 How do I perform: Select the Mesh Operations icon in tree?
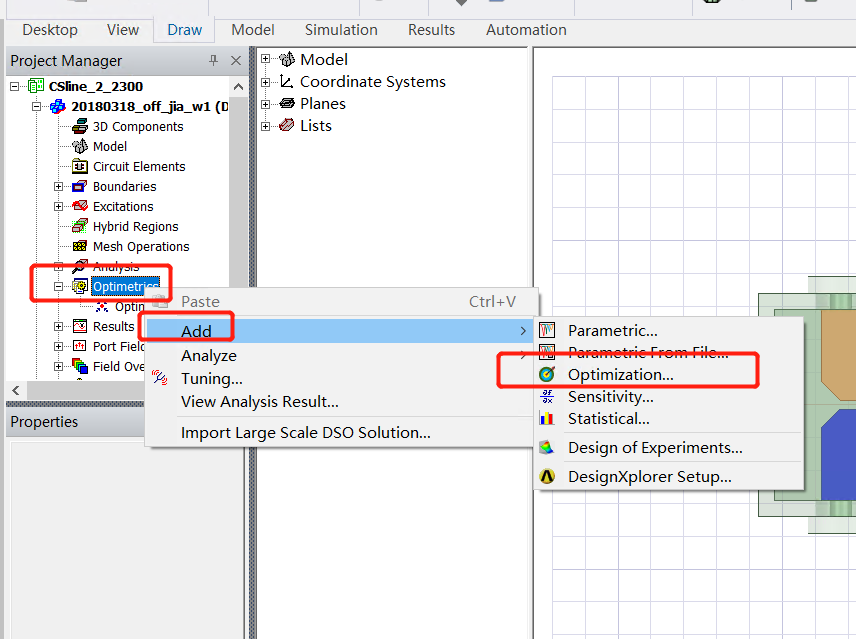80,247
